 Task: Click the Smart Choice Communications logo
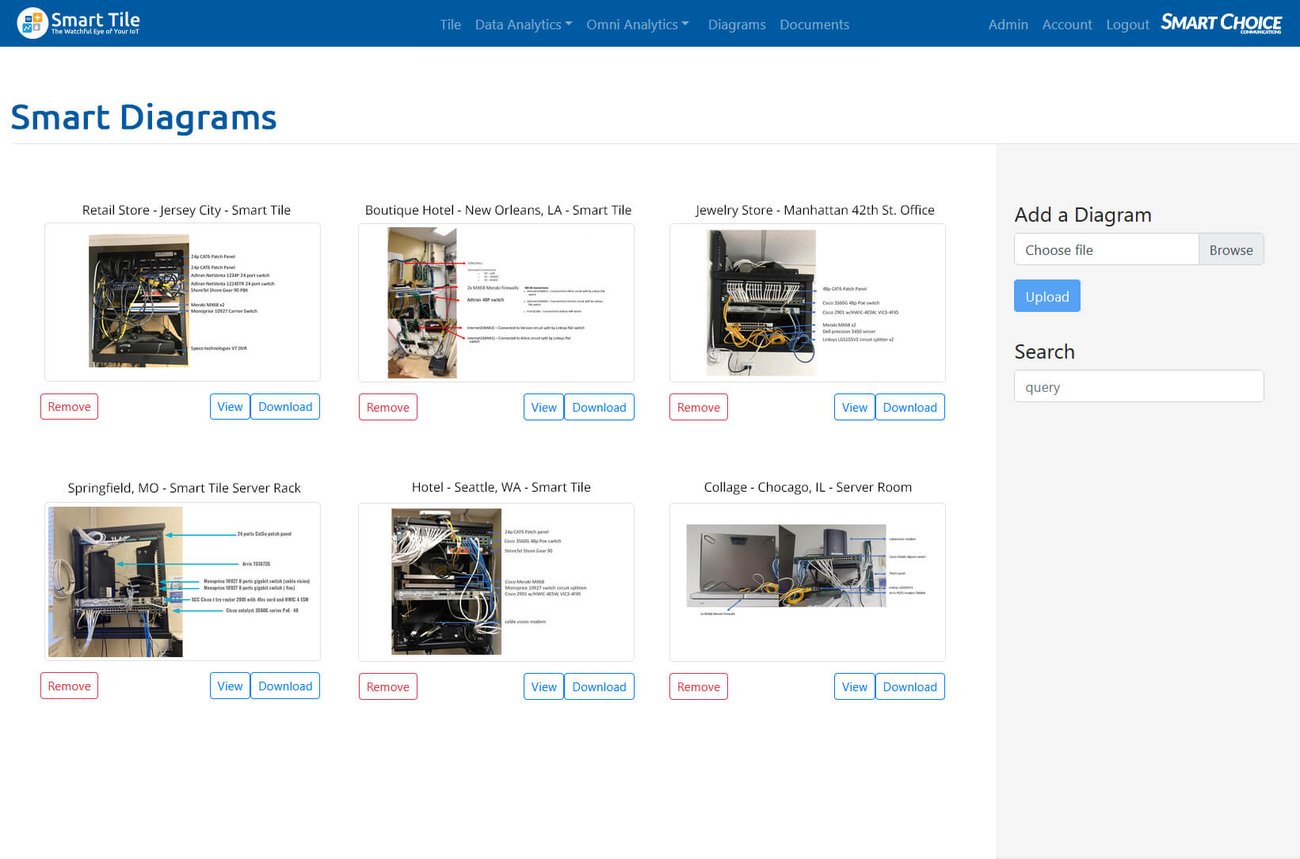pyautogui.click(x=1221, y=23)
